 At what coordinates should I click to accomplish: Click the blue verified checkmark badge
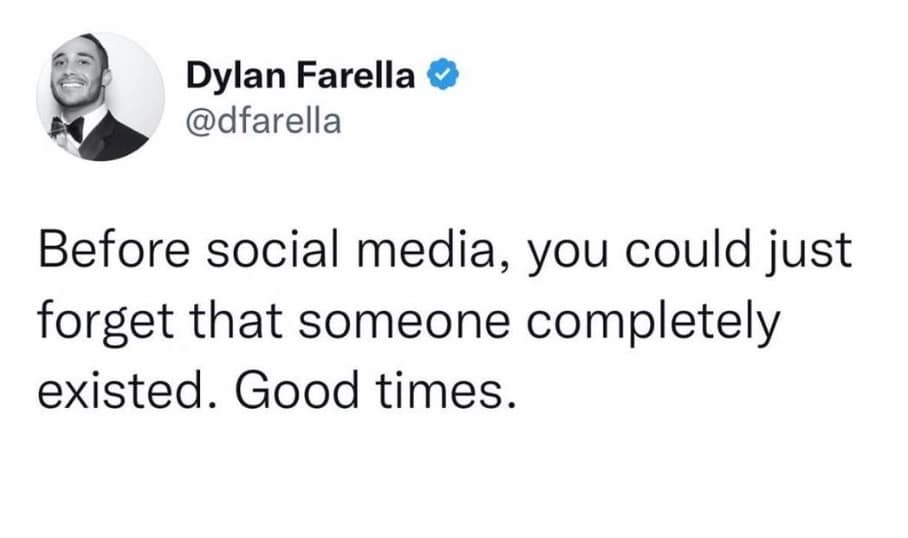tap(441, 77)
